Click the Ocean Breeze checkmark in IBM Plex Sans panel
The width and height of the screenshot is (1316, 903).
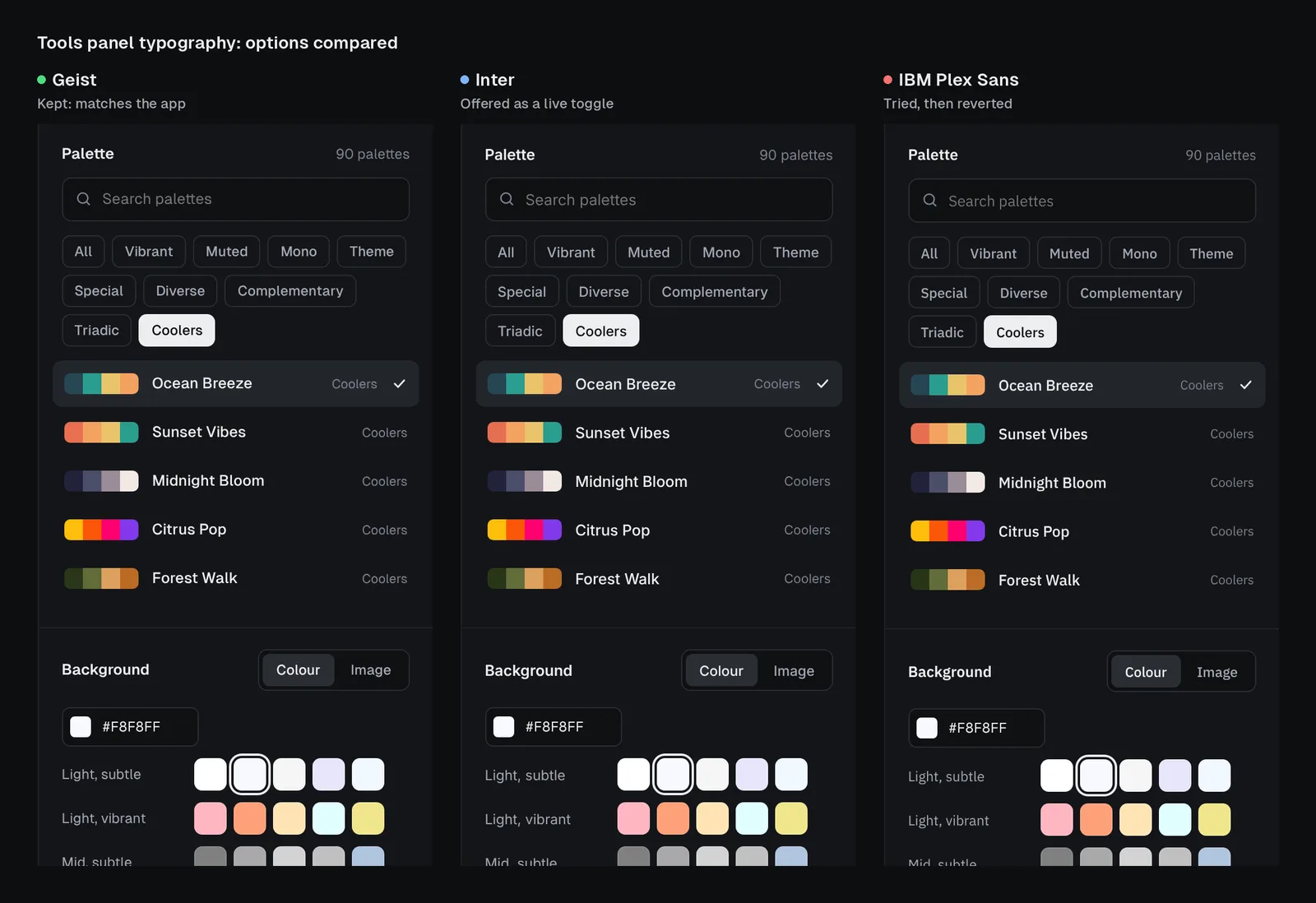coord(1246,385)
